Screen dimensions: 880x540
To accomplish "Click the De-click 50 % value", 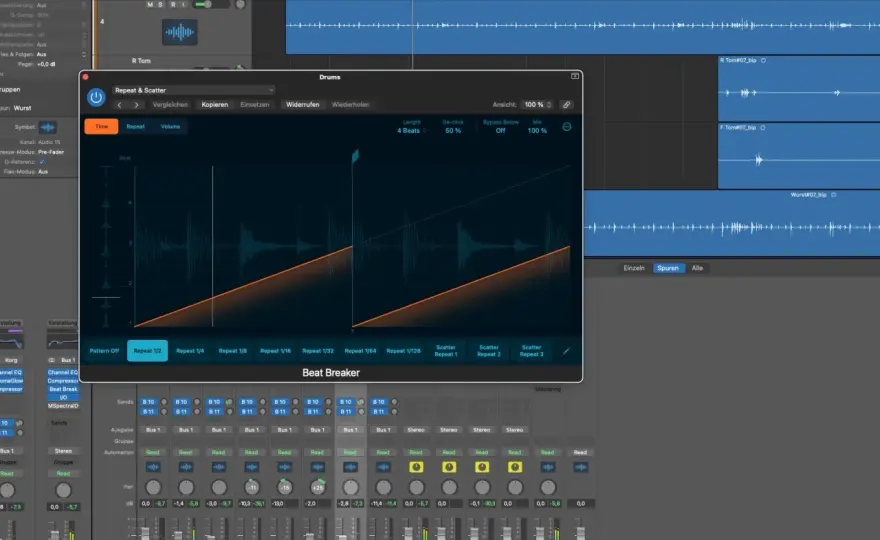I will (x=453, y=131).
